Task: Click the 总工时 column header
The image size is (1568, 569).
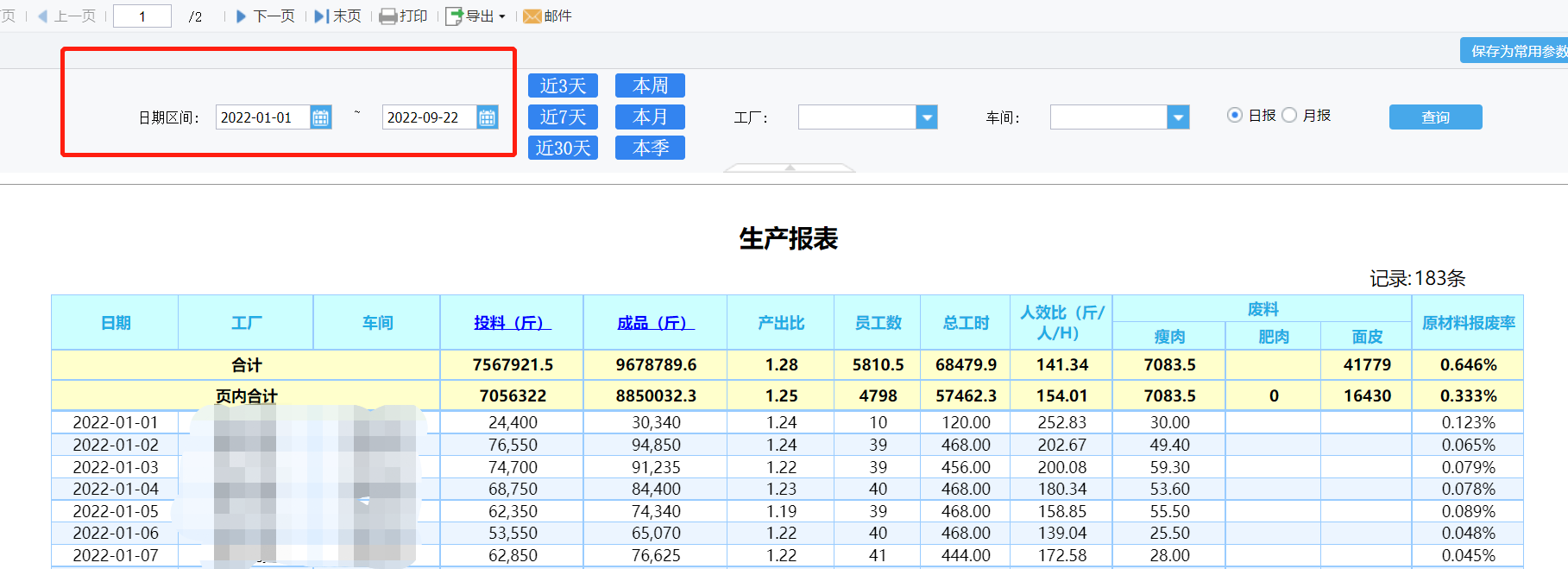Action: (966, 323)
